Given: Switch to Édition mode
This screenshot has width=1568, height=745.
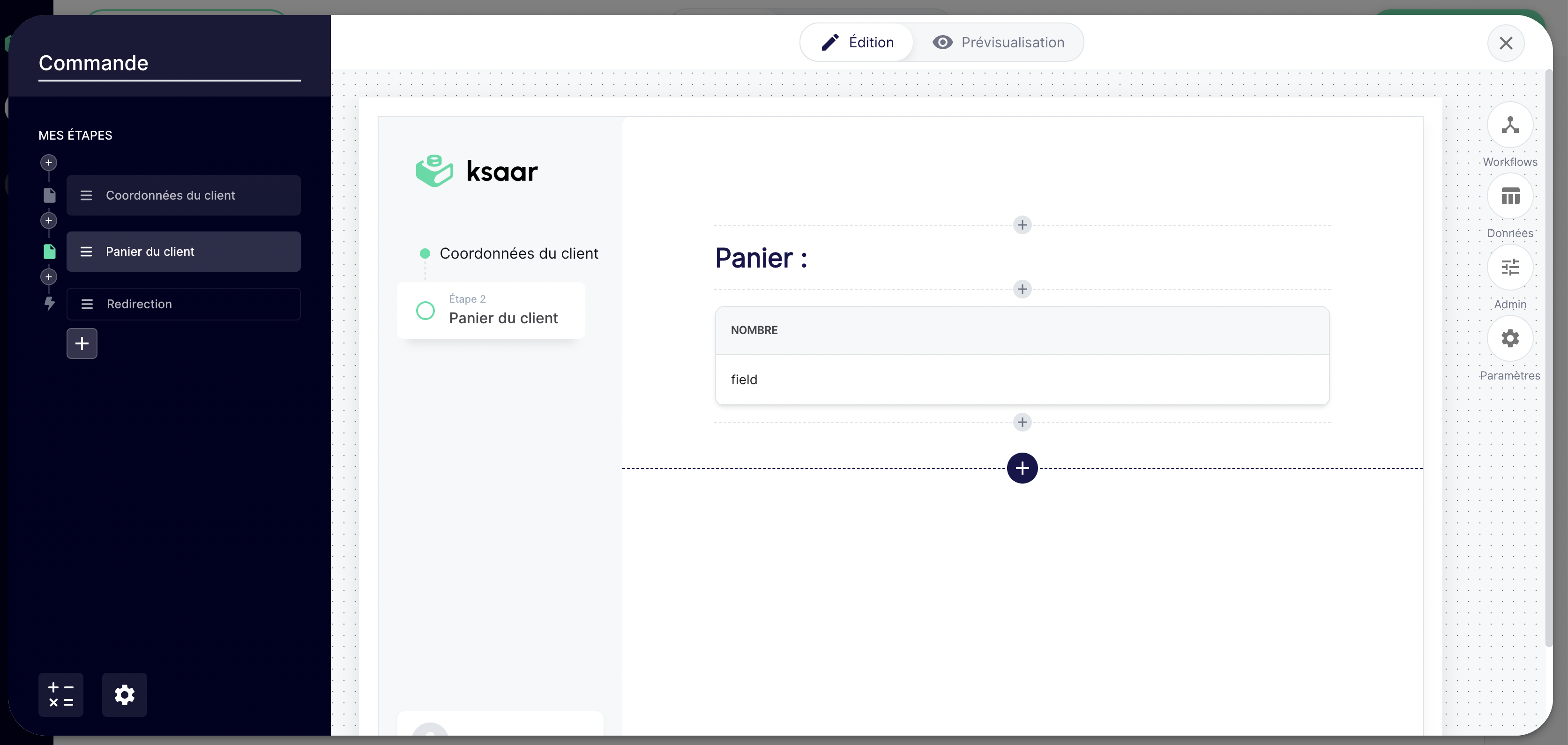Looking at the screenshot, I should coord(857,42).
